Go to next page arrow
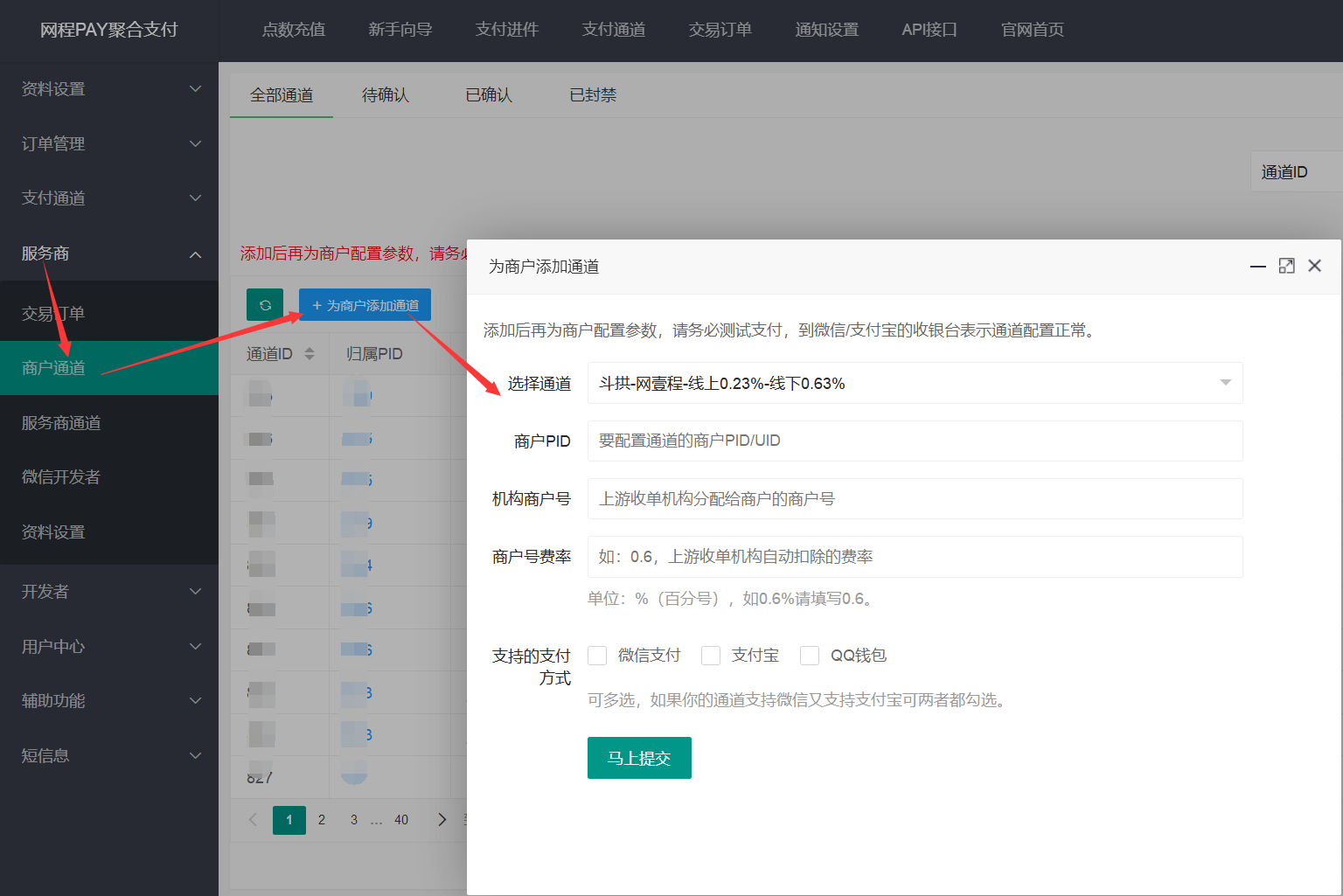This screenshot has width=1343, height=896. 442,819
